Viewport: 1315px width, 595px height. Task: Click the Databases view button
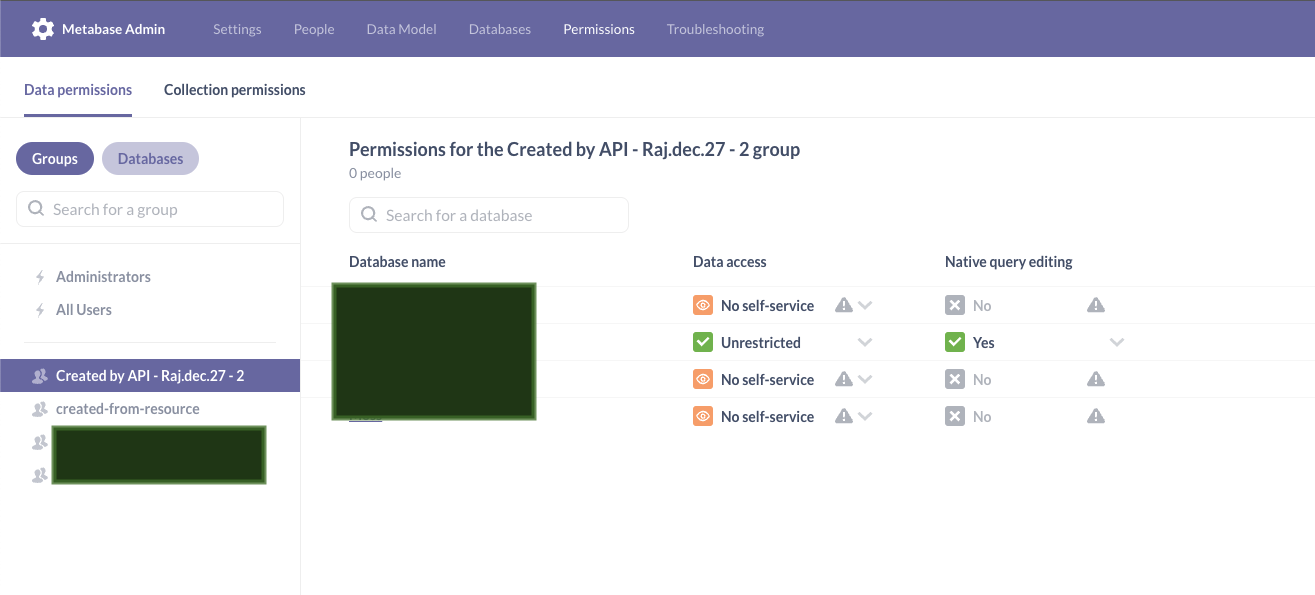[150, 158]
